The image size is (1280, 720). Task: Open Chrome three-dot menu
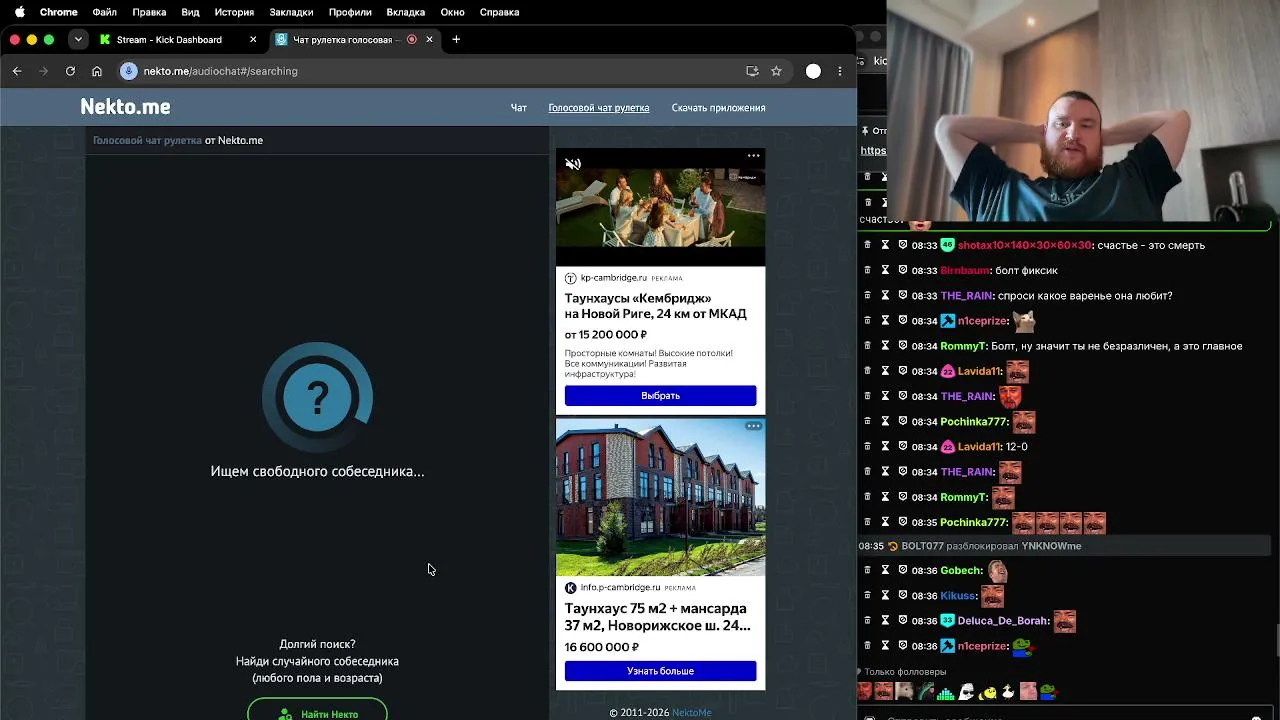(x=840, y=71)
